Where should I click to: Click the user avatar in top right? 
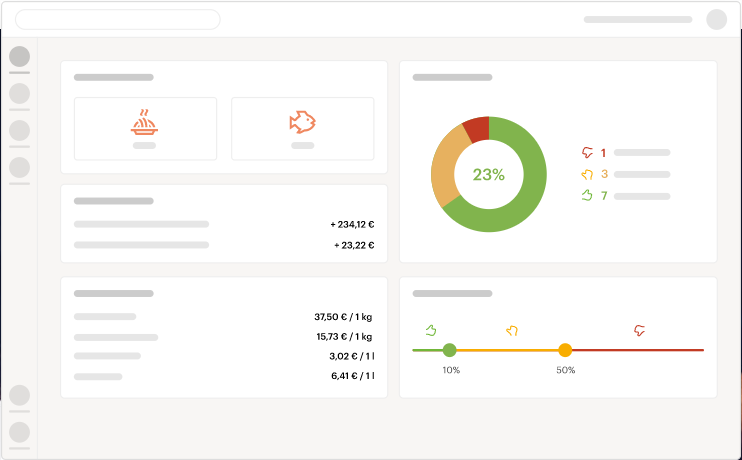[x=716, y=19]
